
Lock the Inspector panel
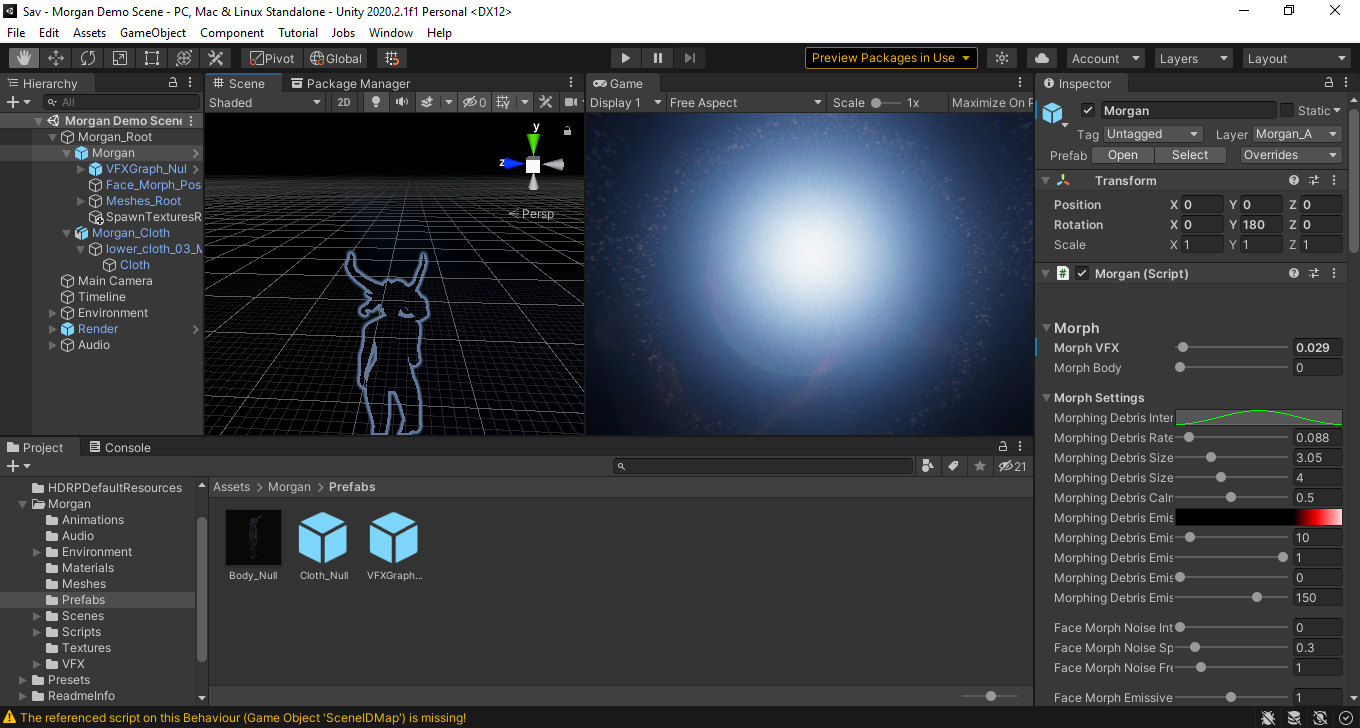tap(1329, 83)
